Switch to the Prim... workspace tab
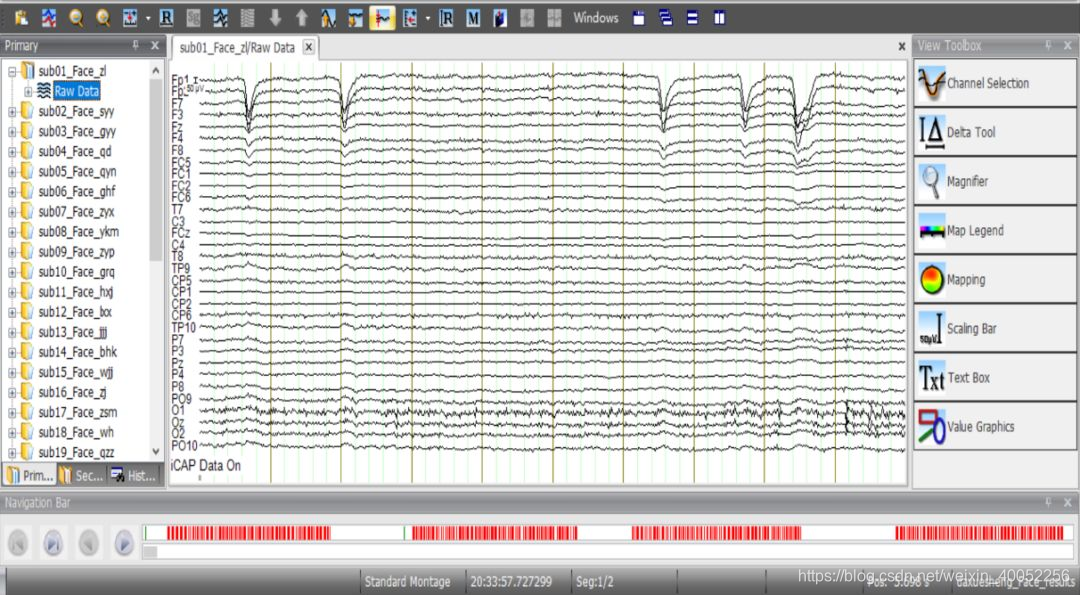This screenshot has height=595, width=1080. [x=30, y=475]
